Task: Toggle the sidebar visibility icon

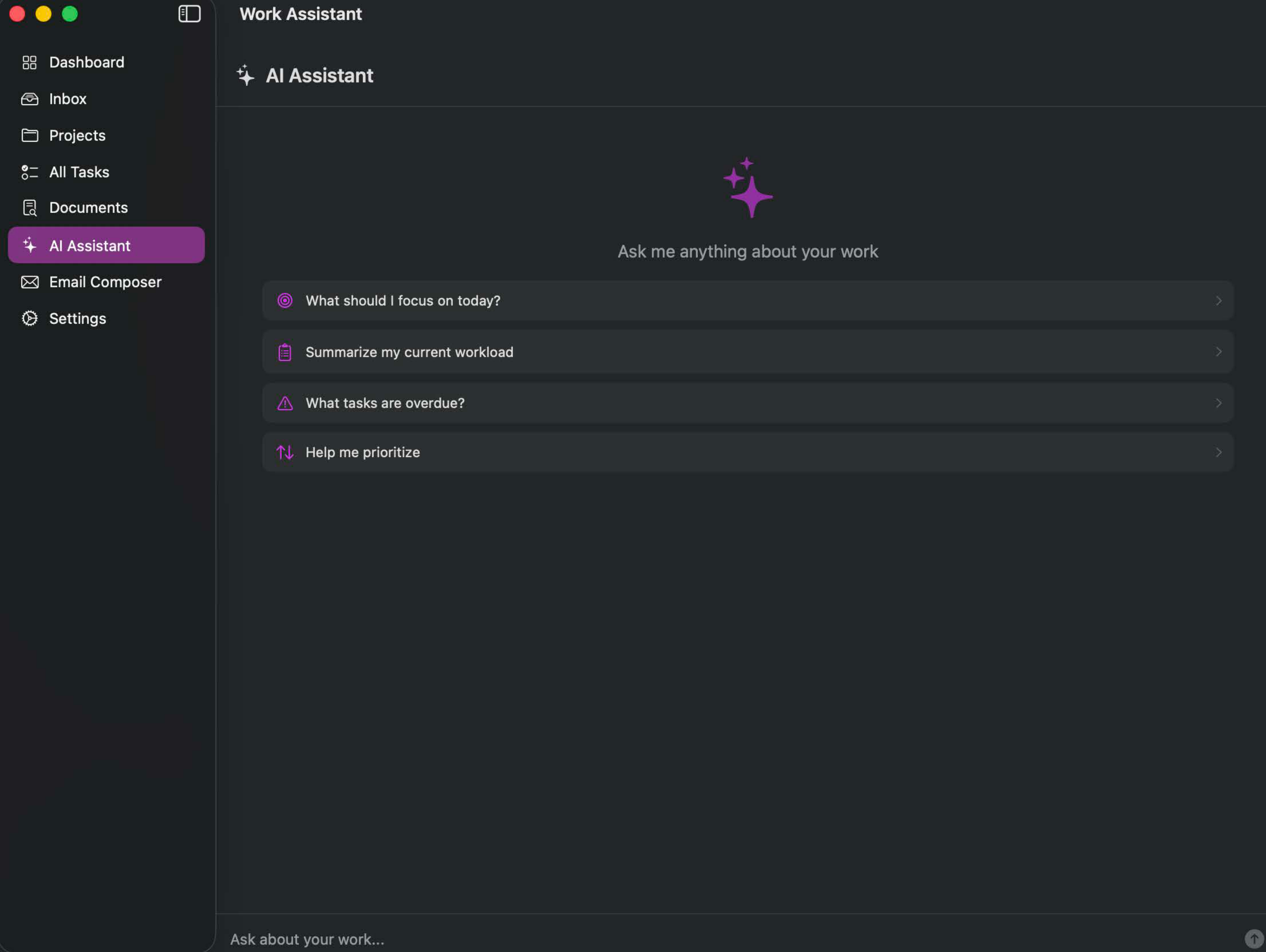Action: coord(189,14)
